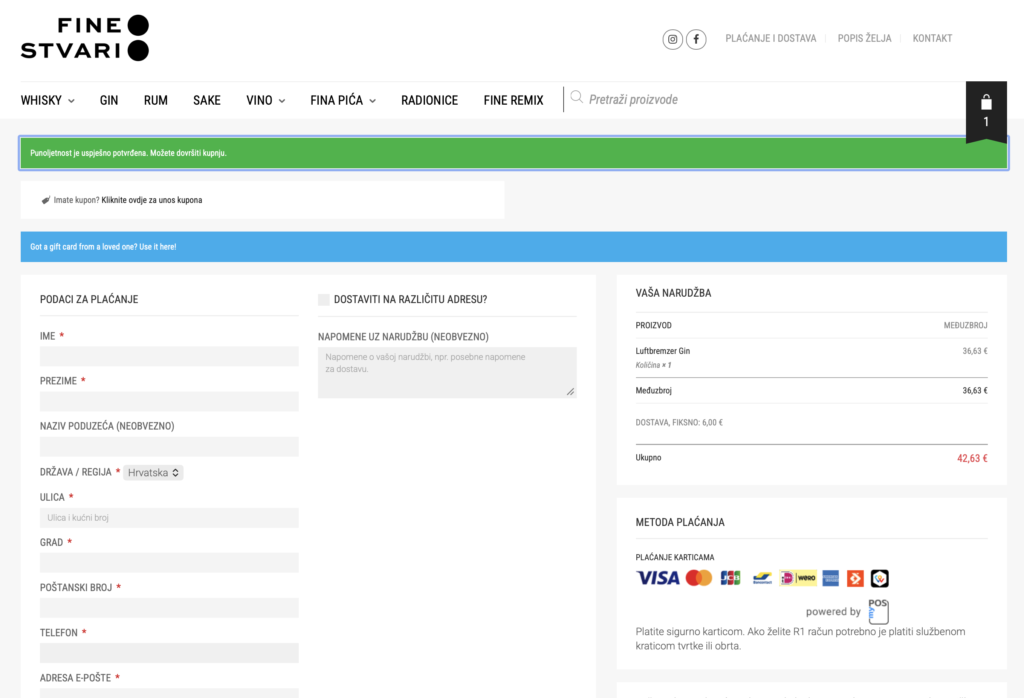Click the order notes textarea
Screen dimensions: 1024x698
click(447, 372)
